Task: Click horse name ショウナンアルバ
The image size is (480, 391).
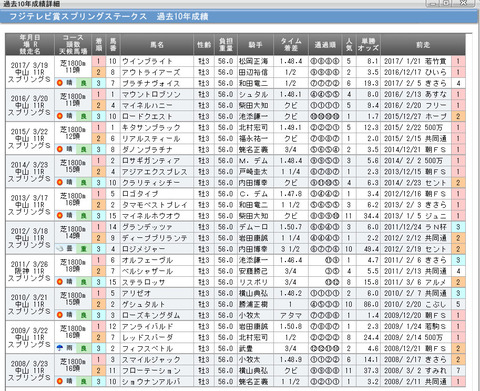Action: coord(151,382)
